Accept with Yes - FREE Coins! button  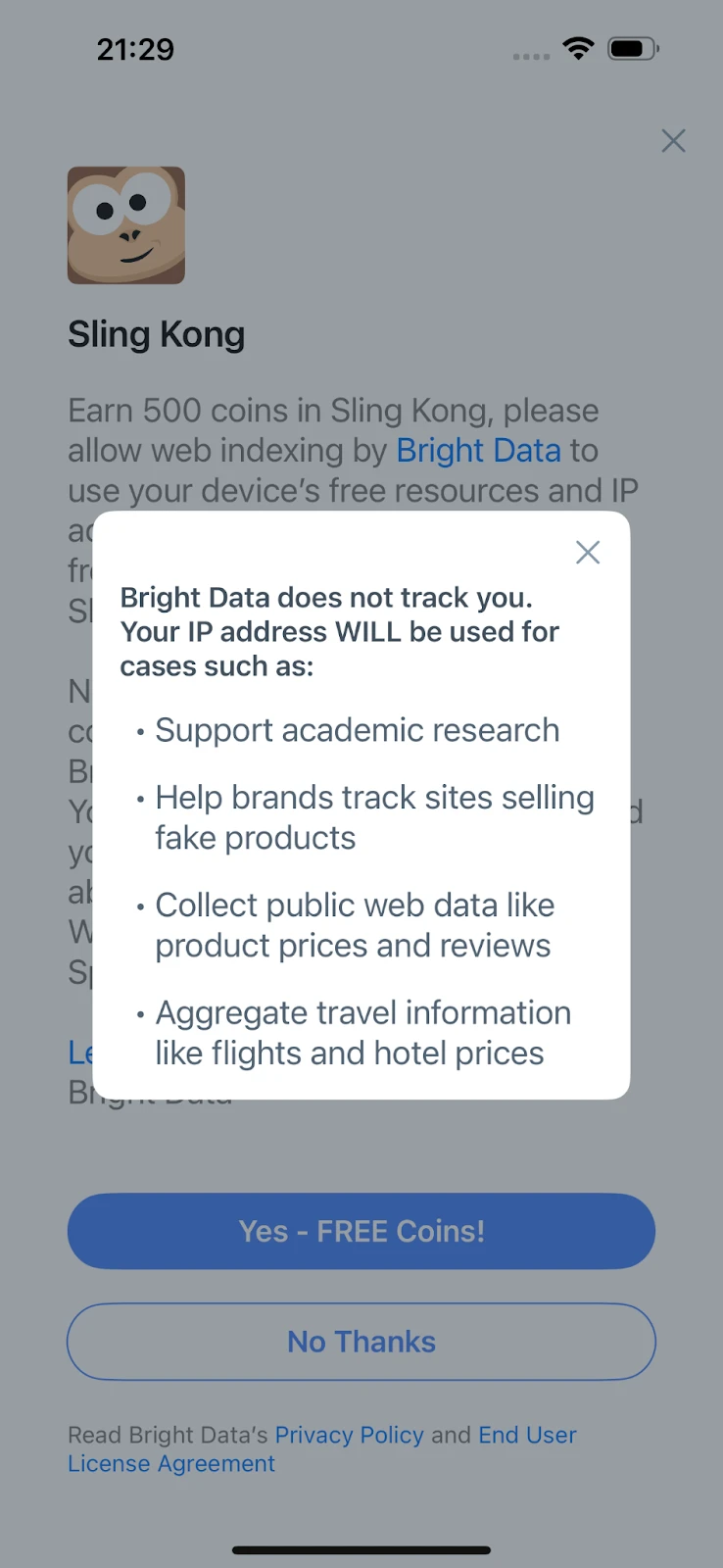(x=361, y=1231)
